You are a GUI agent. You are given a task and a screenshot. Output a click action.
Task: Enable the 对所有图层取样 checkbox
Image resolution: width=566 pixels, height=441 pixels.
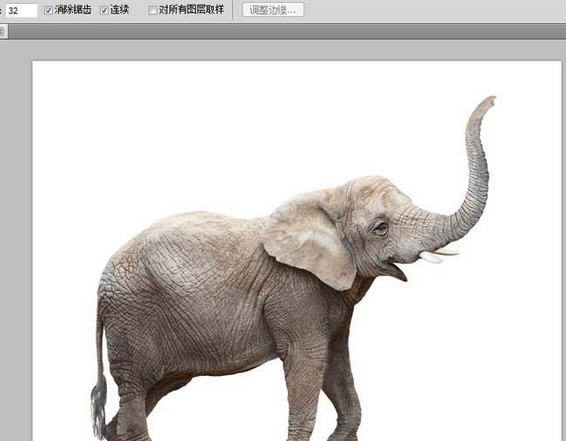pos(153,10)
